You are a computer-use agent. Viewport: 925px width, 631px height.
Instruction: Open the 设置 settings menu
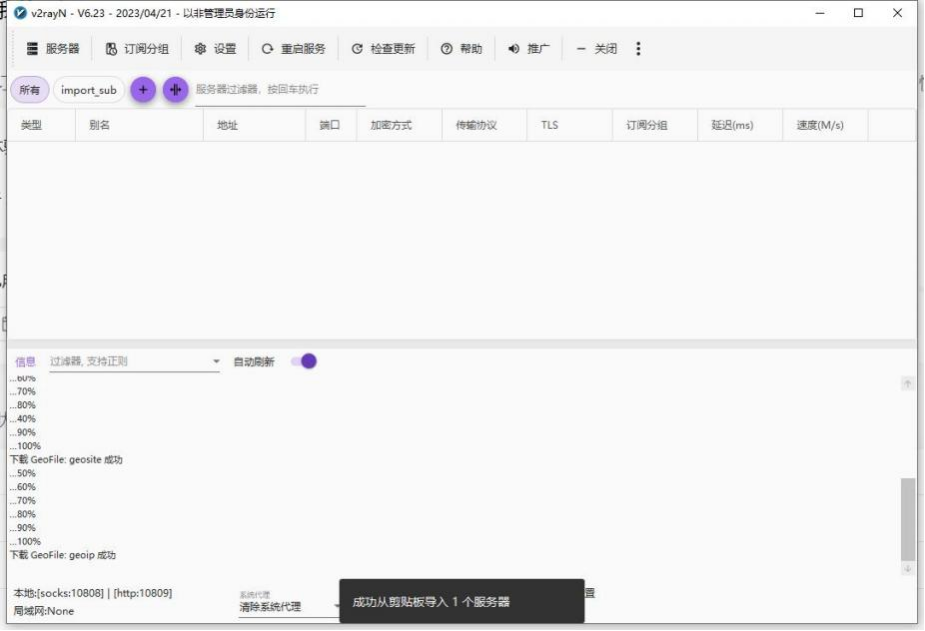(x=215, y=49)
